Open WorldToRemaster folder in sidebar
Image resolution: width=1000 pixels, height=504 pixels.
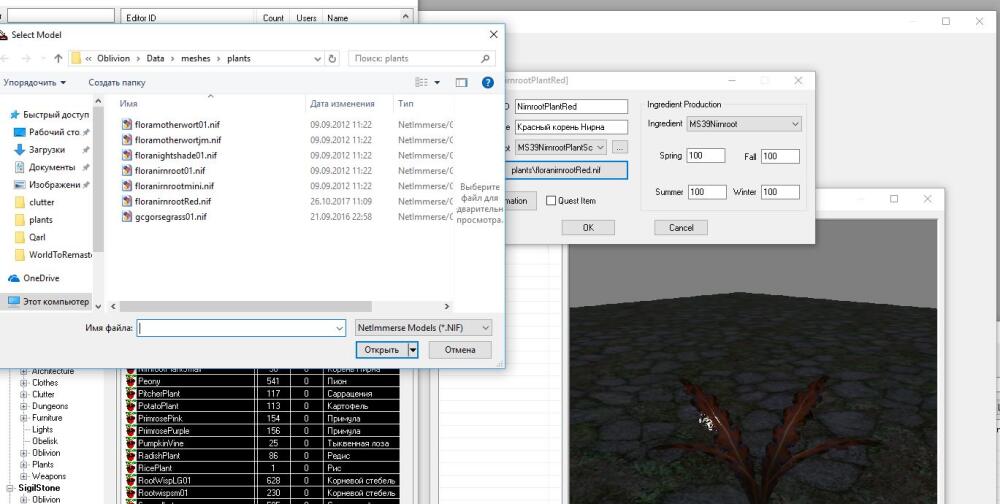52,255
